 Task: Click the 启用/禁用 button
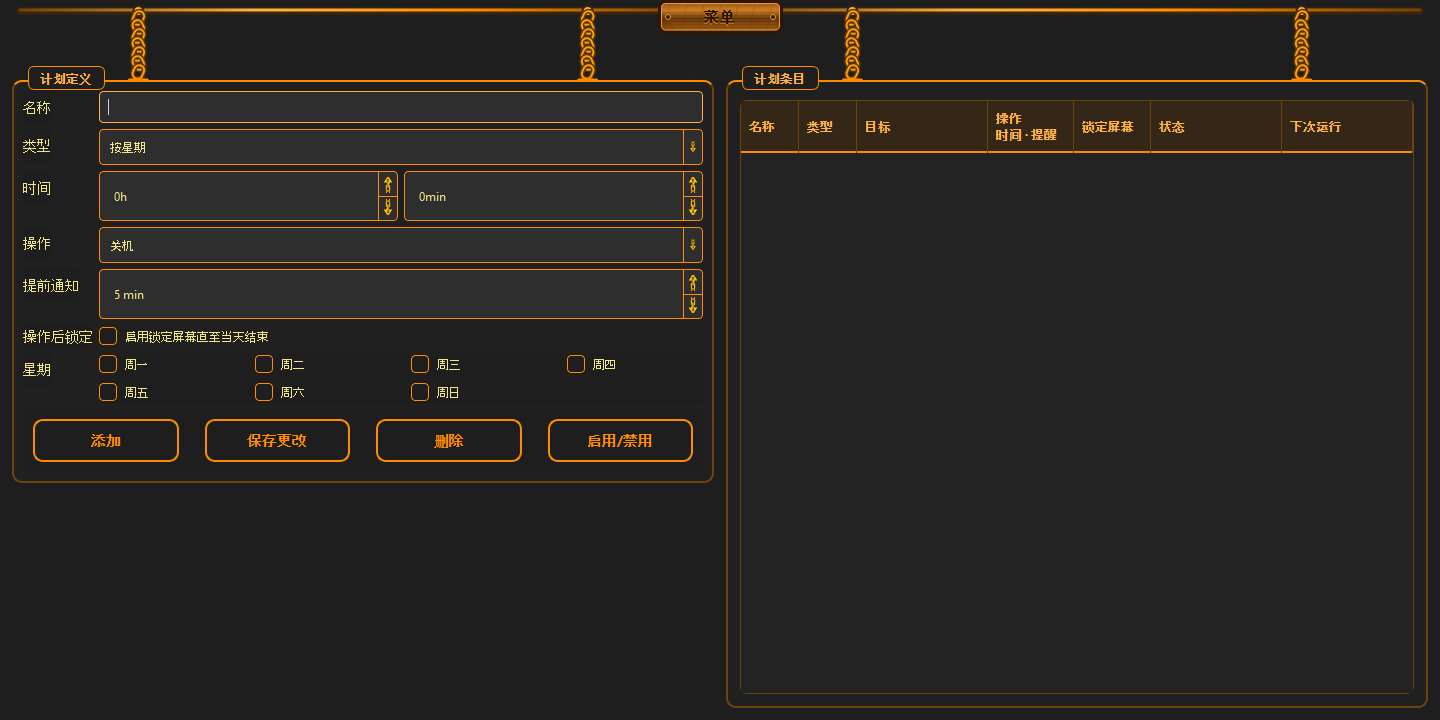620,441
